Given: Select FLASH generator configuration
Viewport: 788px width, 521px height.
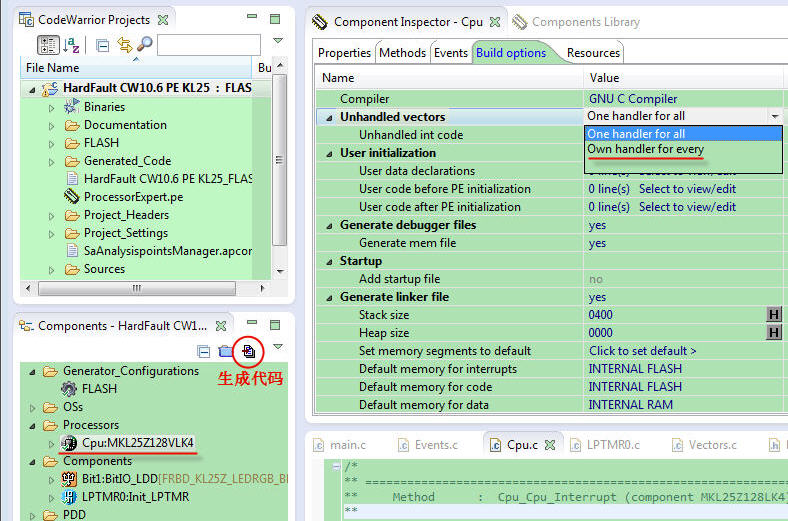Looking at the screenshot, I should coord(100,389).
